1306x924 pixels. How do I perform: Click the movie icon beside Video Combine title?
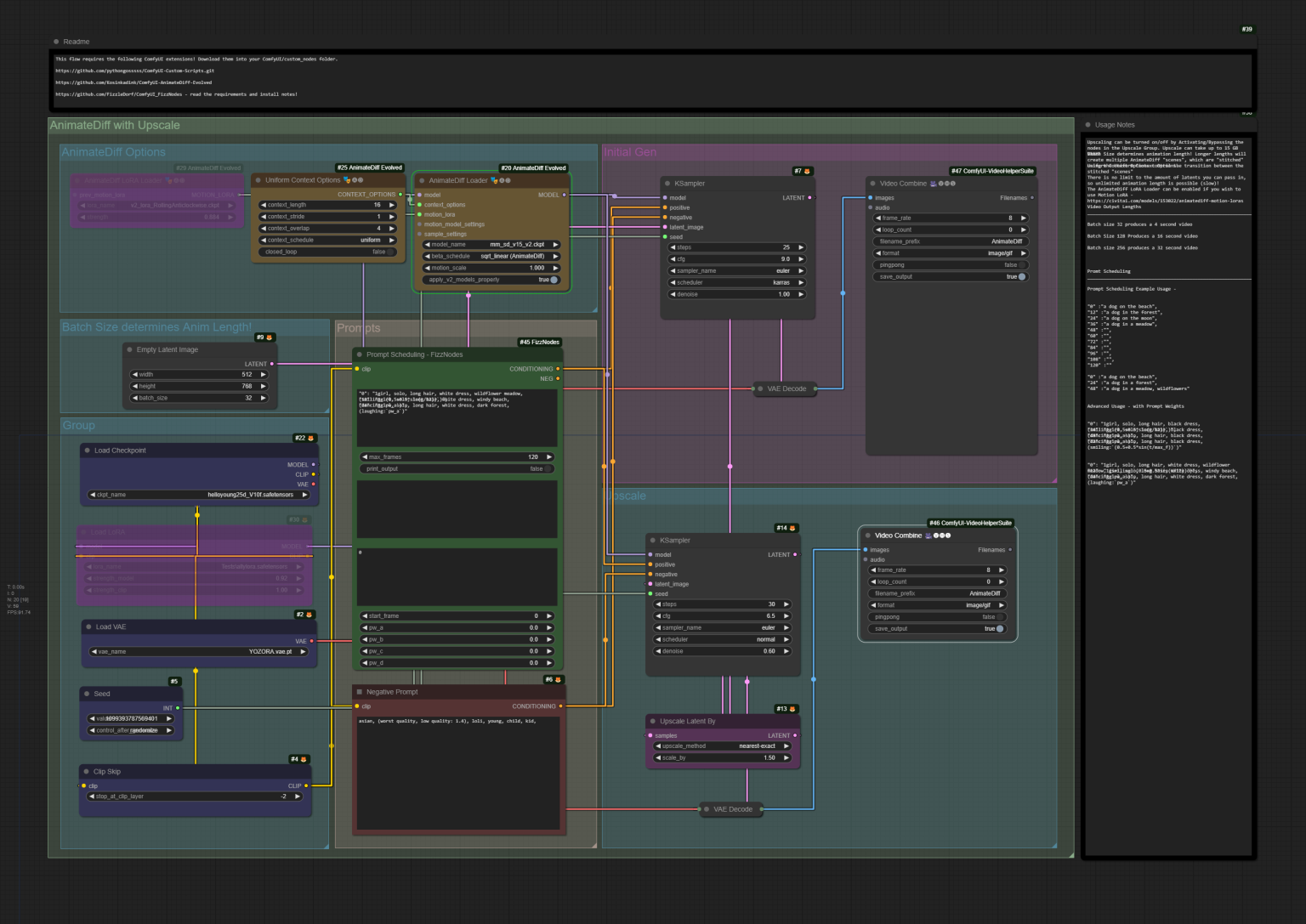[x=933, y=183]
